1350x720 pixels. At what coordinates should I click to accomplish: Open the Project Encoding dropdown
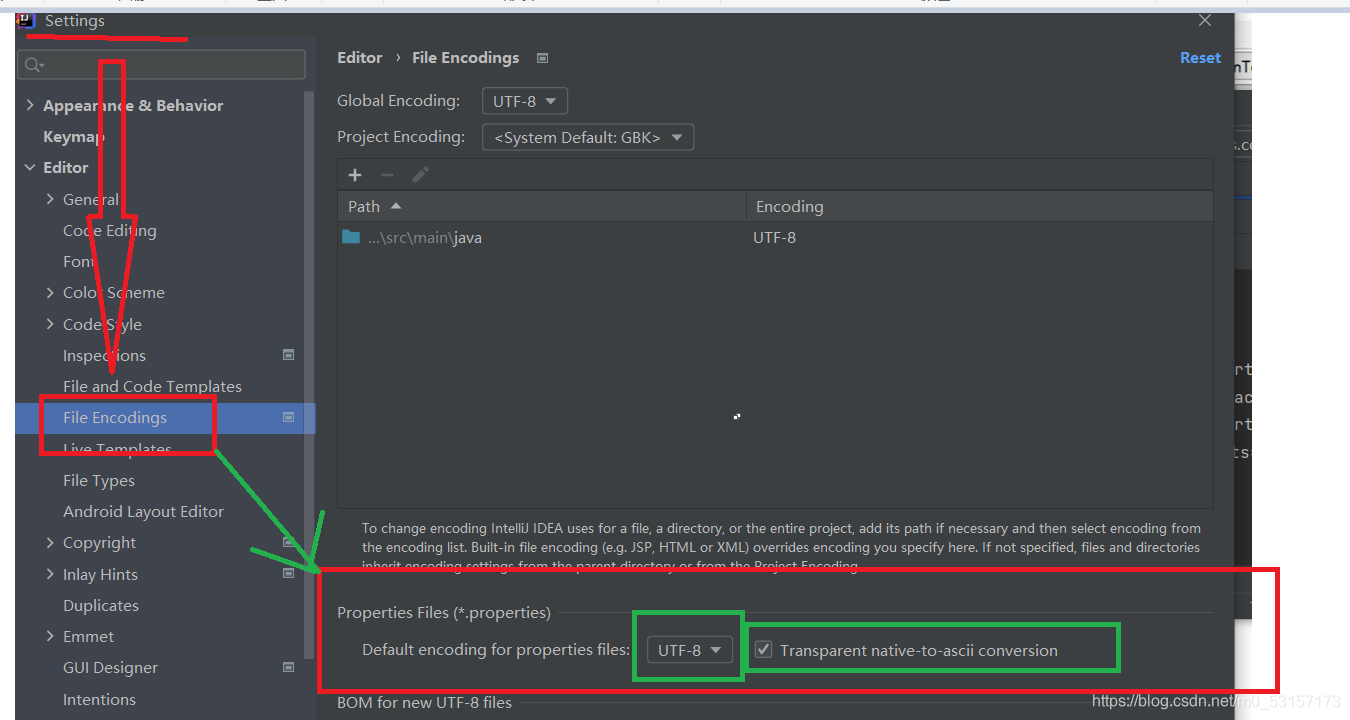coord(588,138)
